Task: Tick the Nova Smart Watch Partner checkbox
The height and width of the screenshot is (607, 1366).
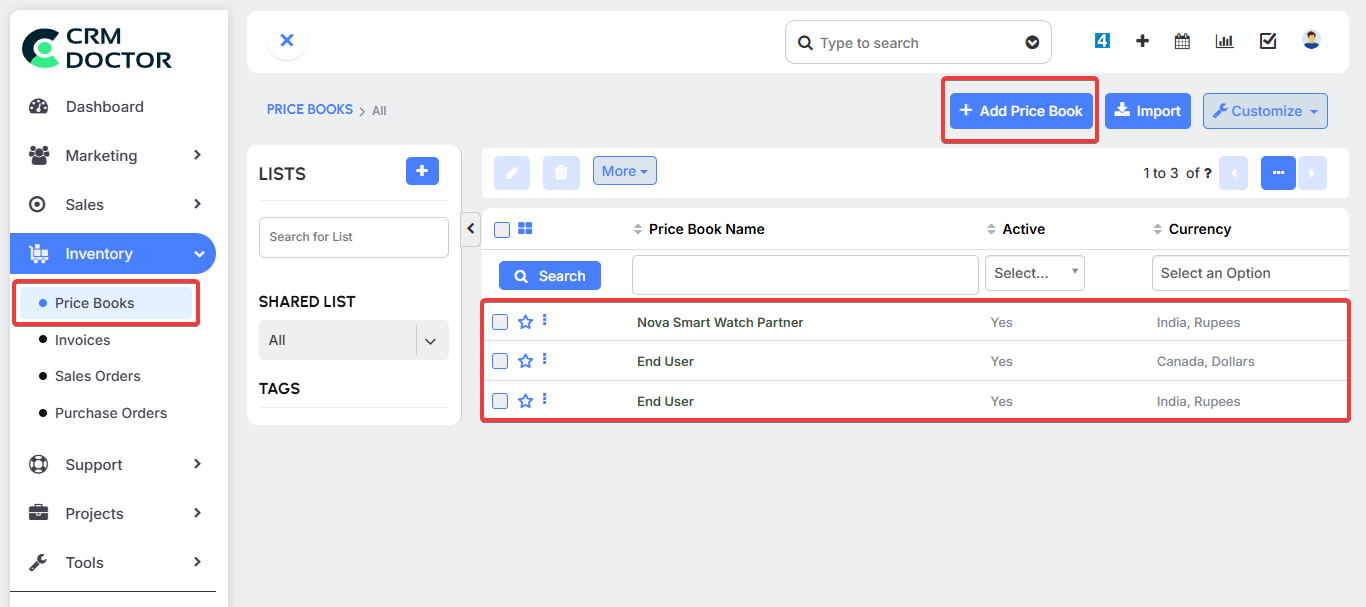Action: [x=500, y=322]
